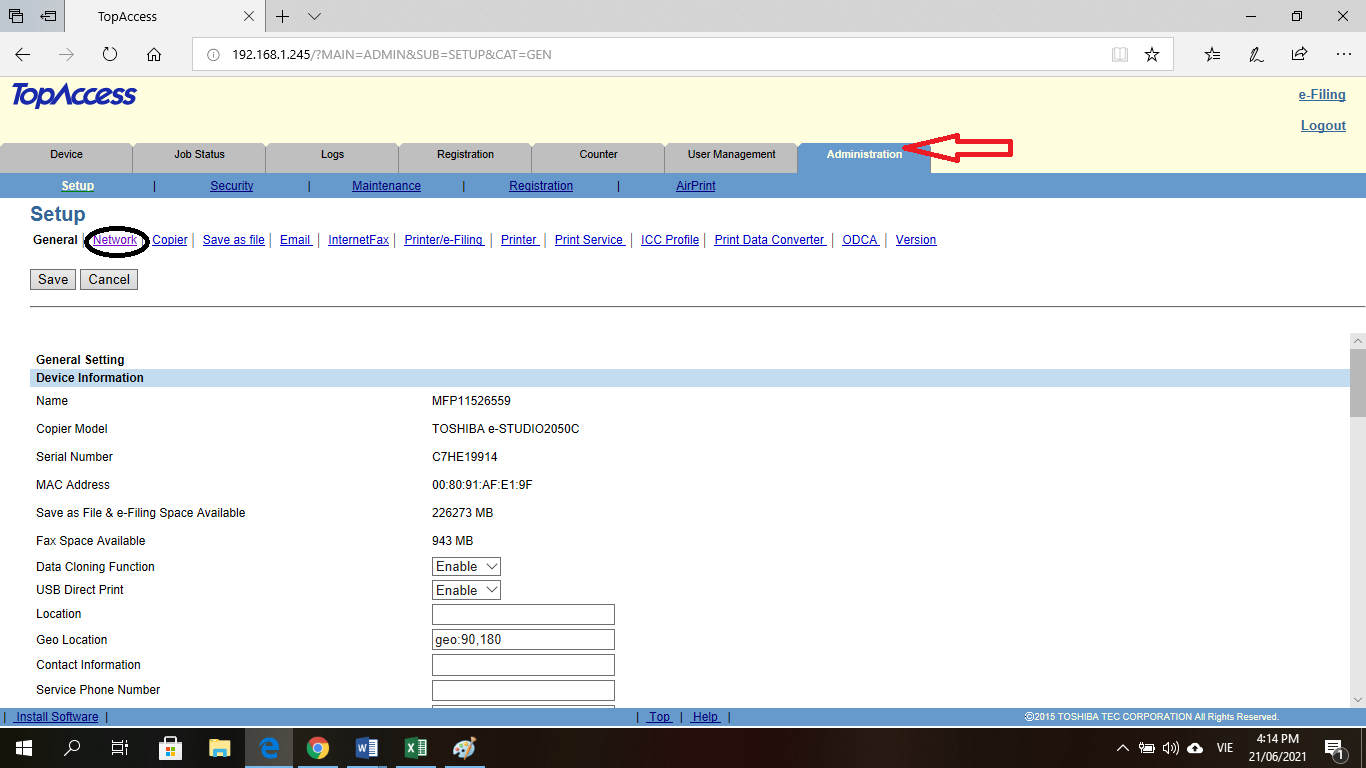Viewport: 1366px width, 768px height.
Task: Open Google Chrome taskbar icon
Action: (318, 747)
